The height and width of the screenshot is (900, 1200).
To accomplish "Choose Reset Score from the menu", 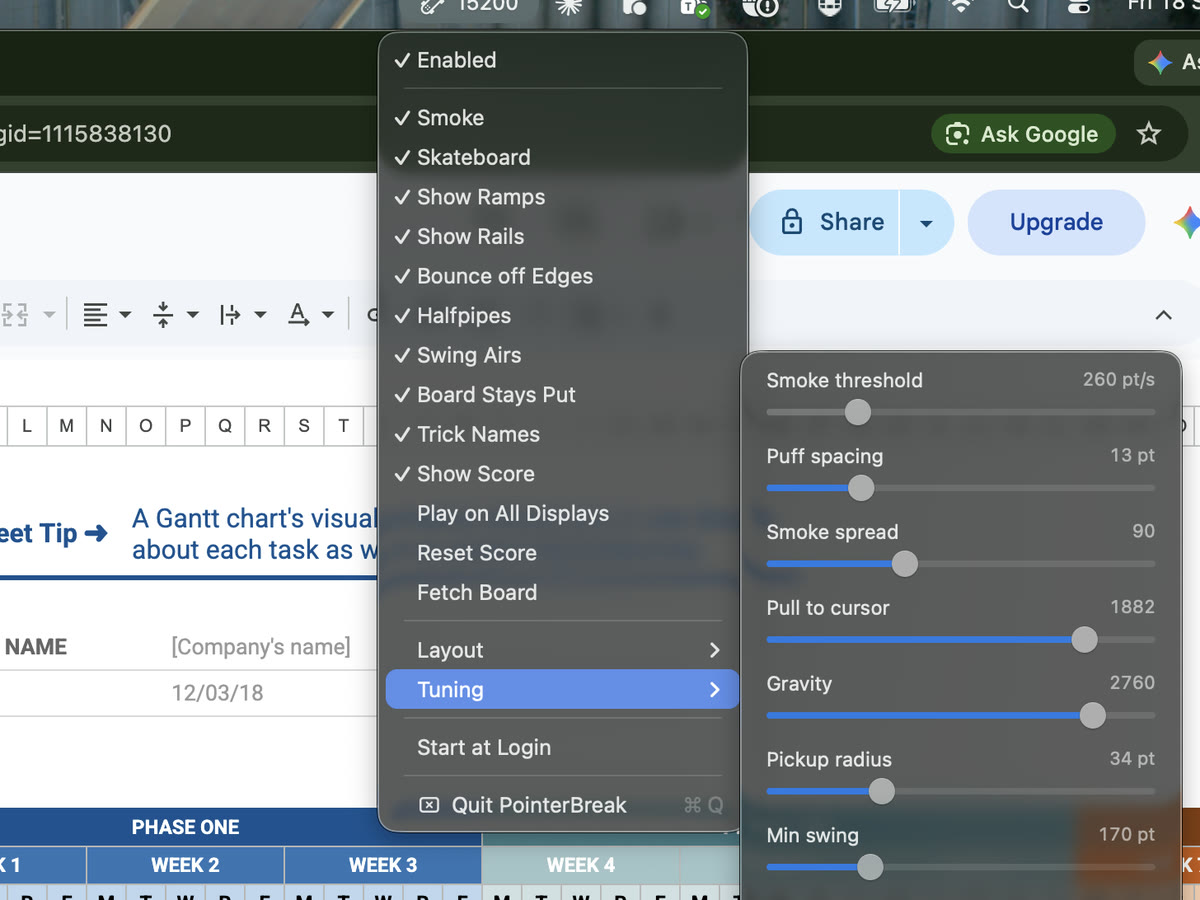I will (x=562, y=553).
